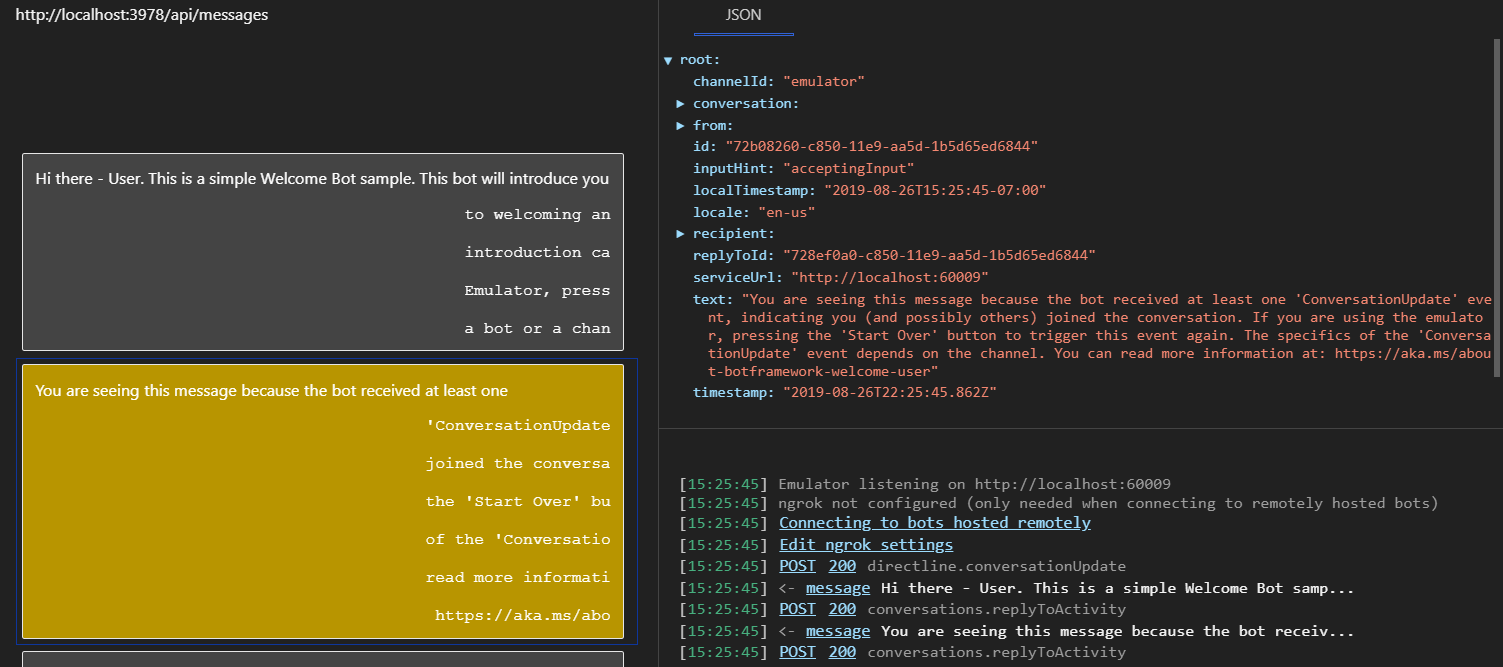Click the inspector panel vertical scrollbar
Image resolution: width=1503 pixels, height=667 pixels.
[1497, 210]
